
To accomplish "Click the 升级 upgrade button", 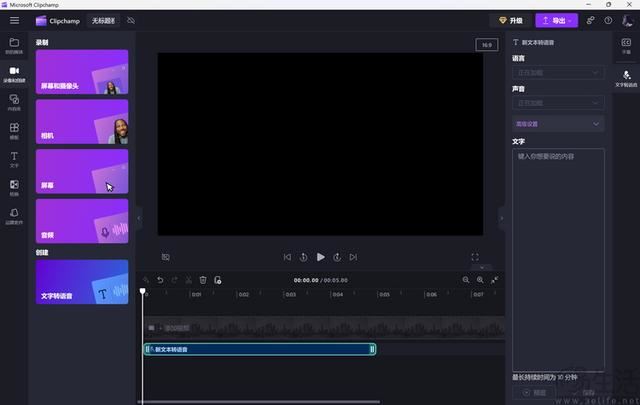I will pyautogui.click(x=511, y=20).
